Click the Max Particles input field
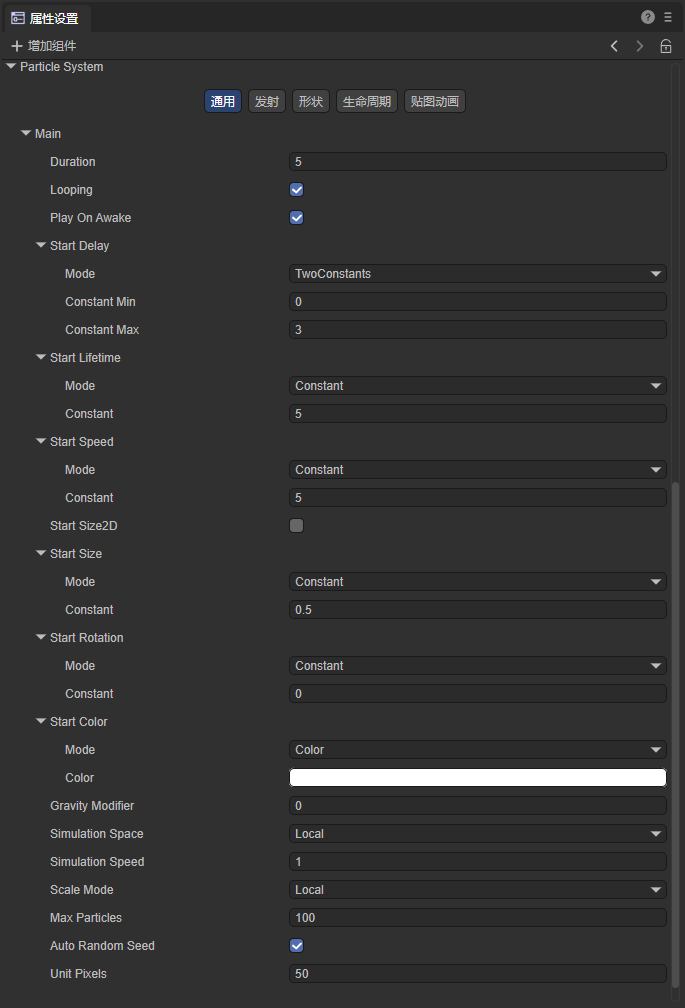Image resolution: width=685 pixels, height=1008 pixels. 477,918
